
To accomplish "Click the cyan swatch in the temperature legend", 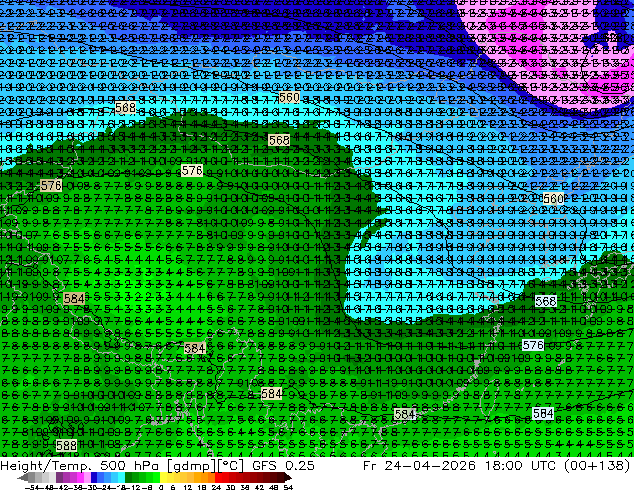I will [121, 478].
